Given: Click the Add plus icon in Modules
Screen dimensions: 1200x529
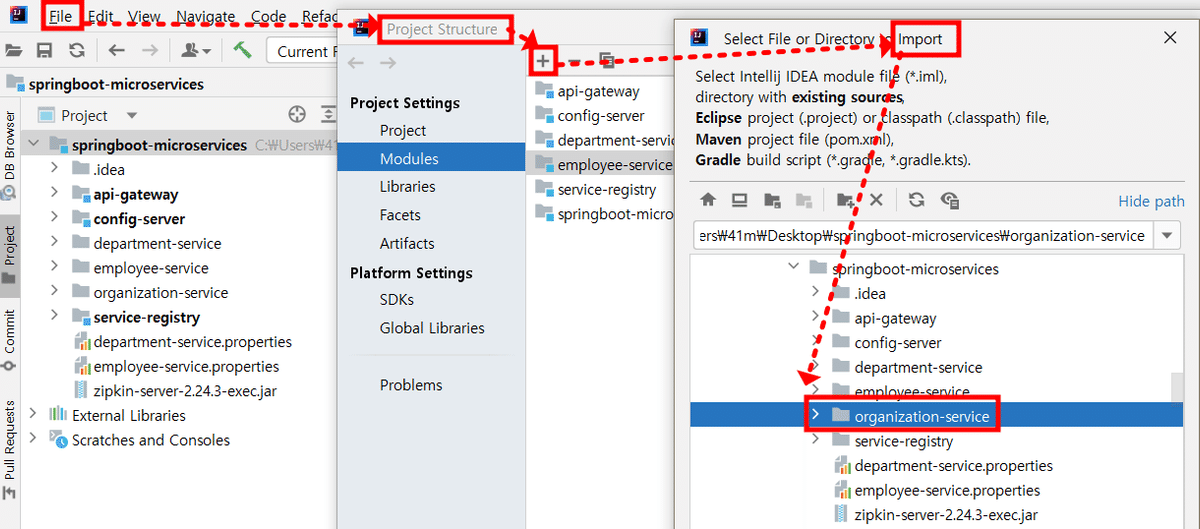Looking at the screenshot, I should point(542,61).
